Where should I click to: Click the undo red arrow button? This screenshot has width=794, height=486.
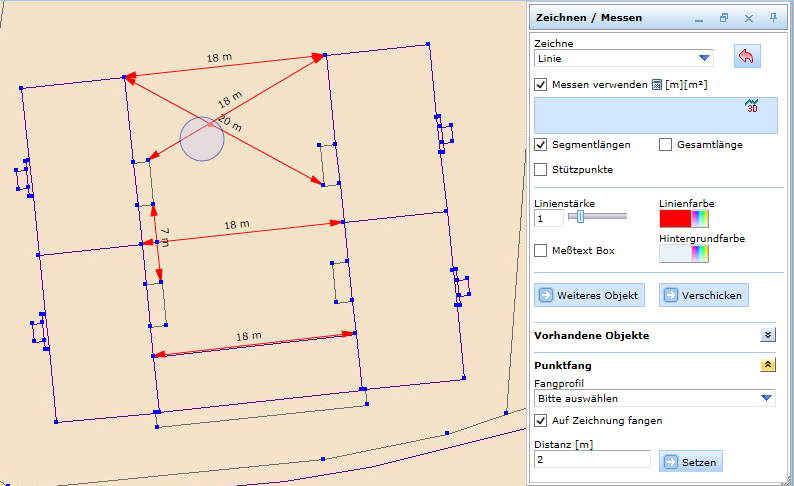click(x=747, y=56)
